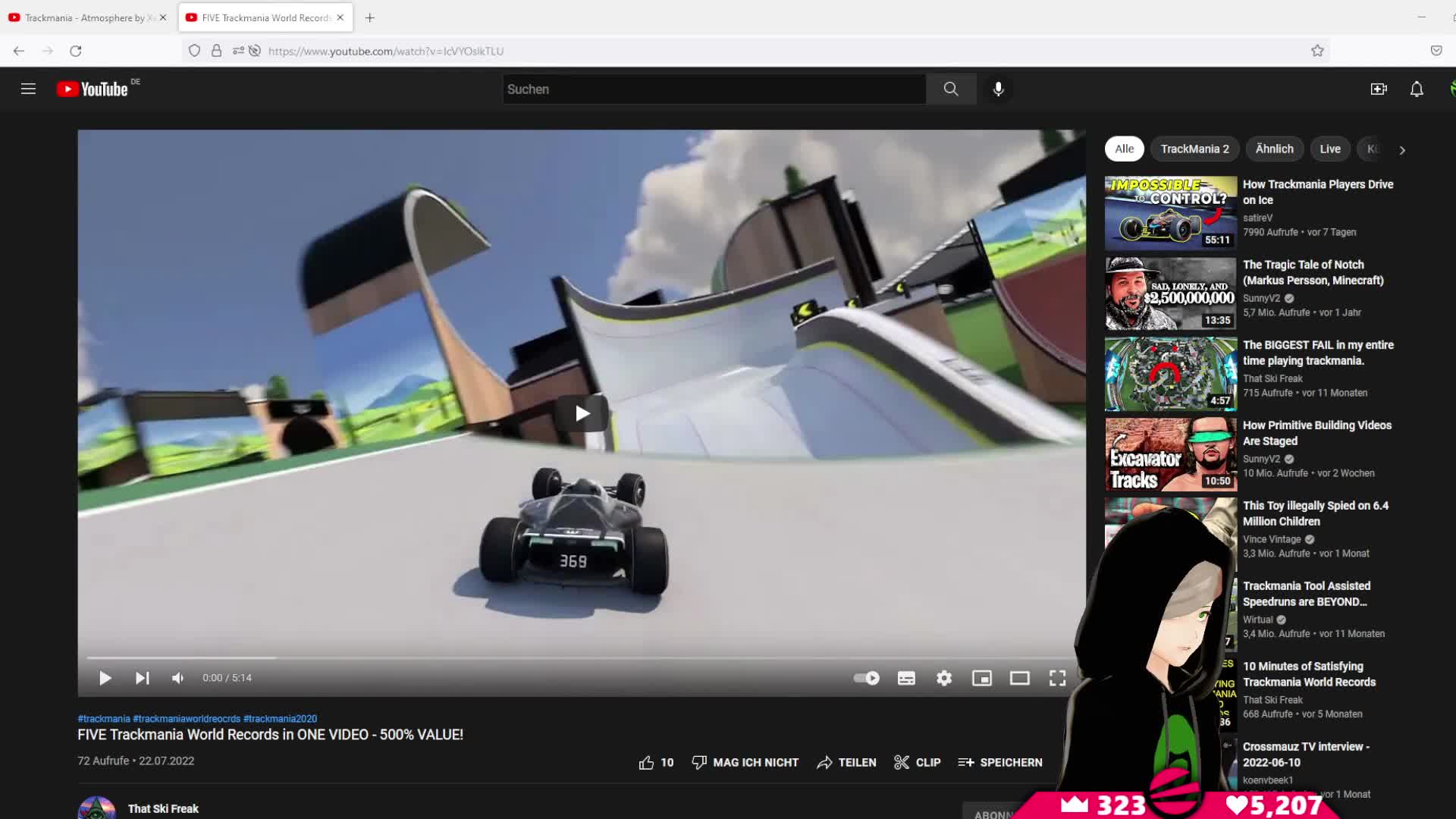1456x819 pixels.
Task: Open 10 Minutes of Satisfying Trackmania title
Action: coord(1309,674)
